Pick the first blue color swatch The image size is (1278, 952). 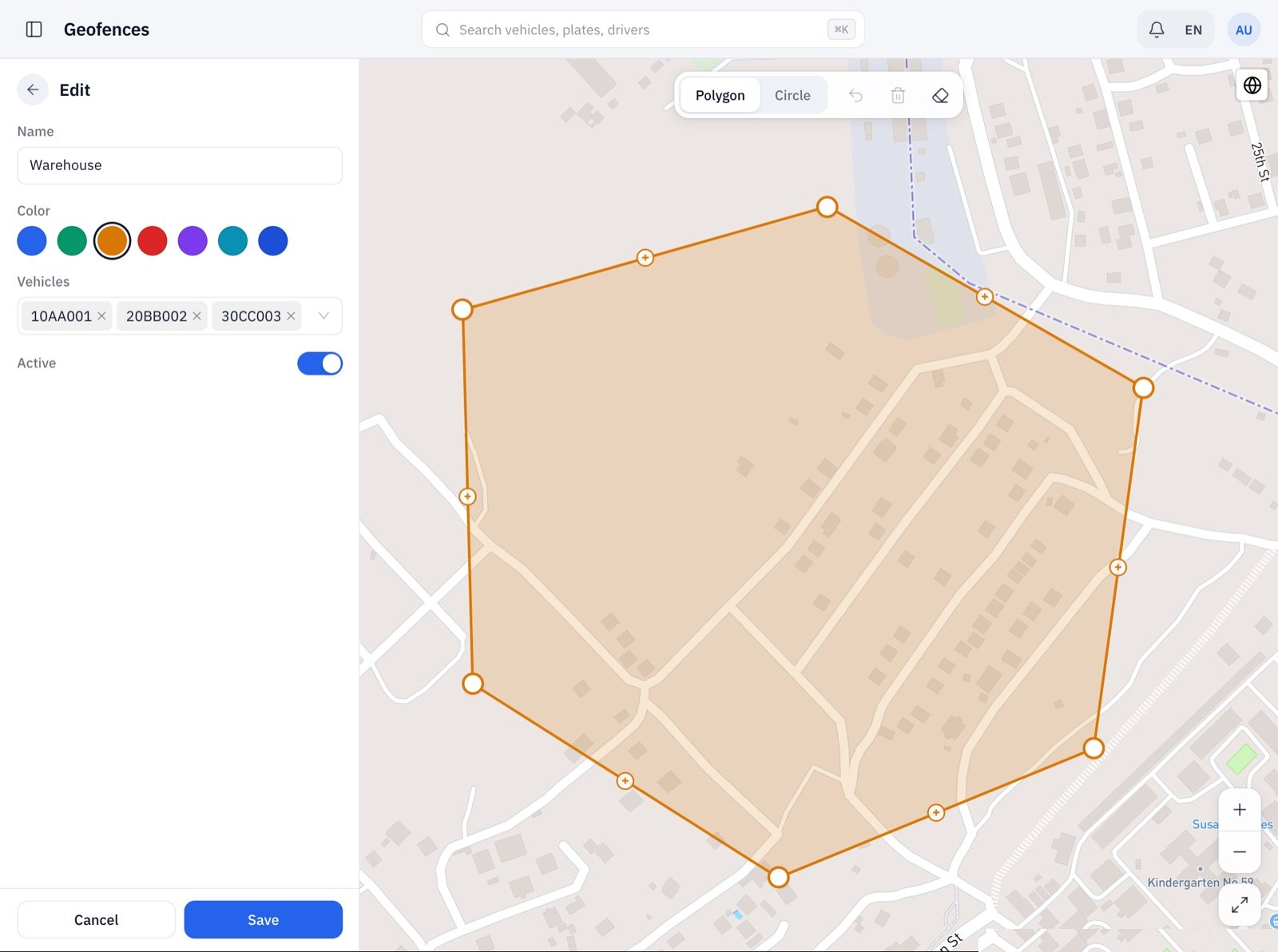tap(32, 241)
